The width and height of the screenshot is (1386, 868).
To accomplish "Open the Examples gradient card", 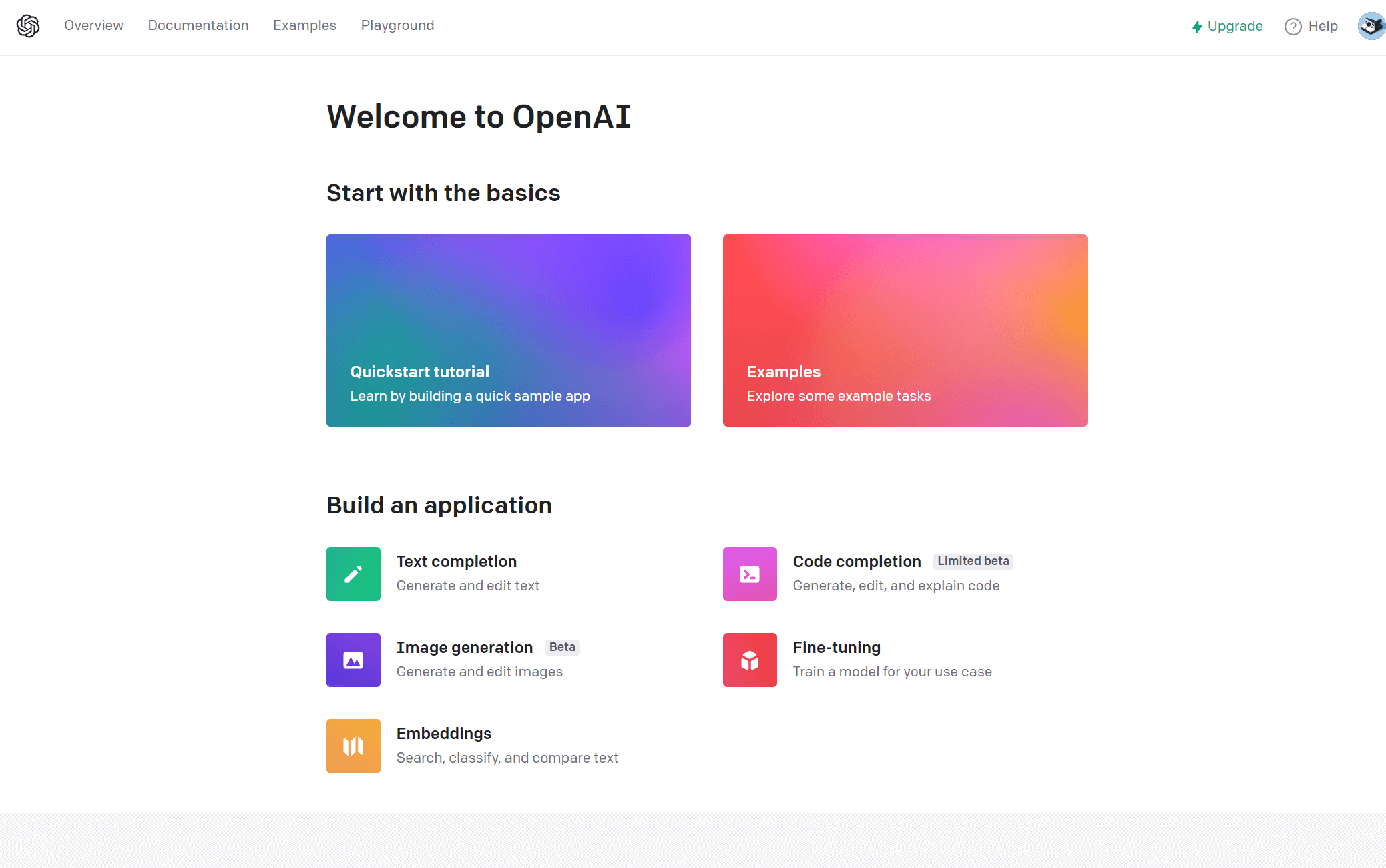I will [905, 330].
